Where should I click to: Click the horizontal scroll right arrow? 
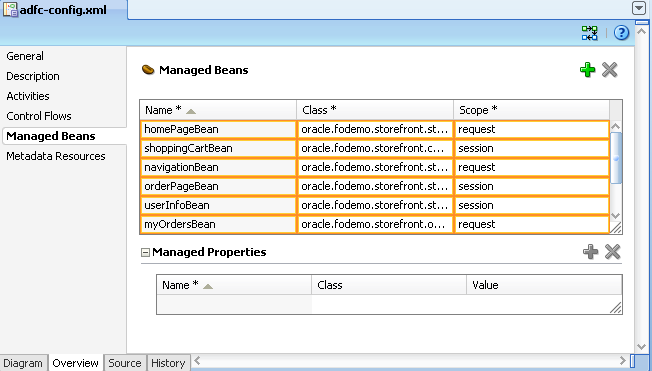(x=622, y=360)
